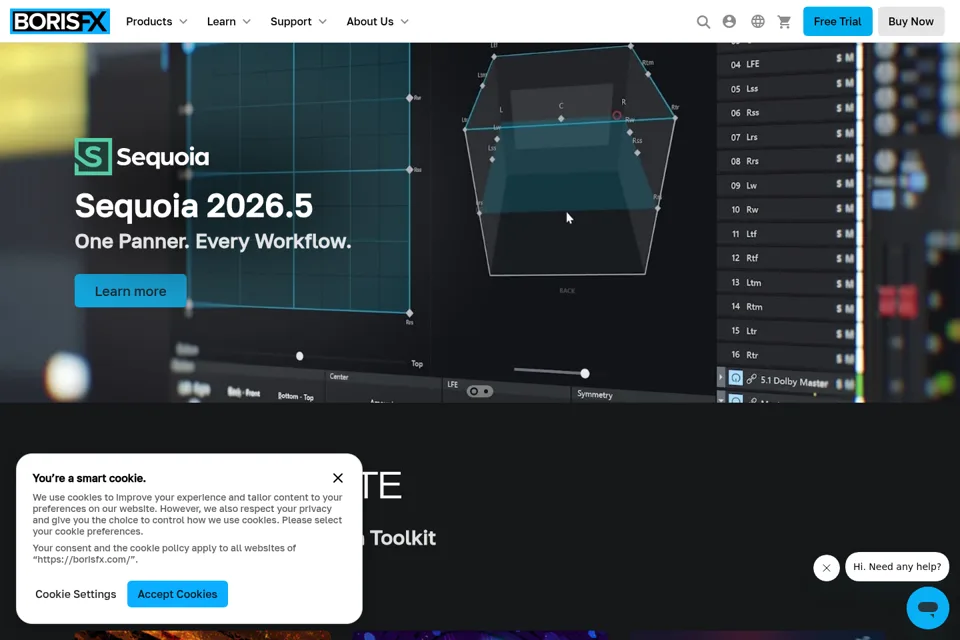Click the 'Hi. Need any help?' message
Viewport: 960px width, 640px height.
897,567
